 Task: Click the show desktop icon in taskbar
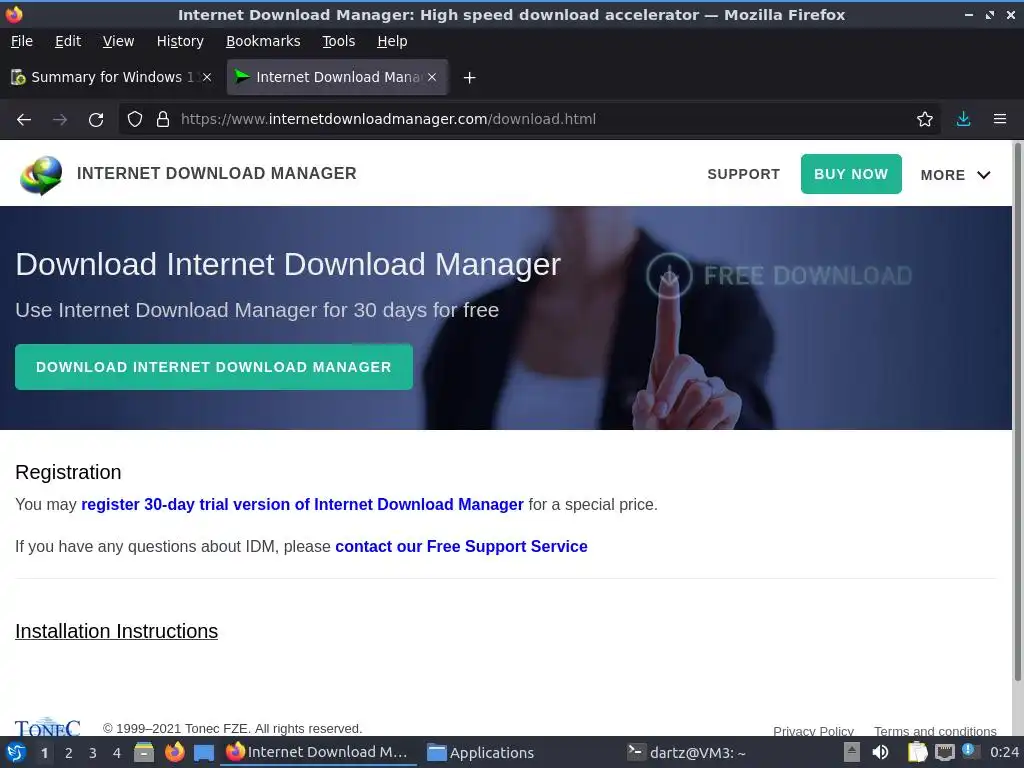pos(204,753)
